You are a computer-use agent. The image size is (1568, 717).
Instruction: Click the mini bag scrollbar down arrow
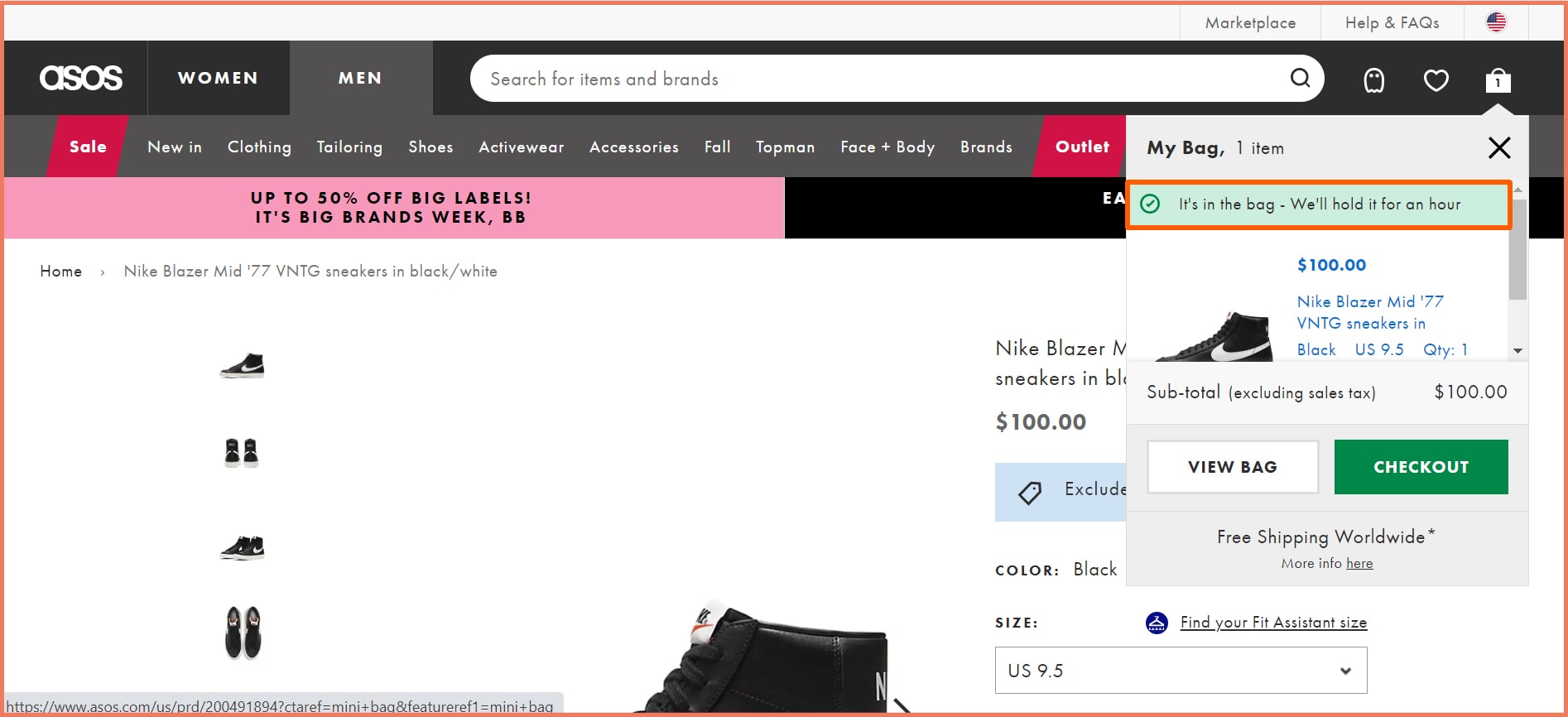click(x=1517, y=351)
